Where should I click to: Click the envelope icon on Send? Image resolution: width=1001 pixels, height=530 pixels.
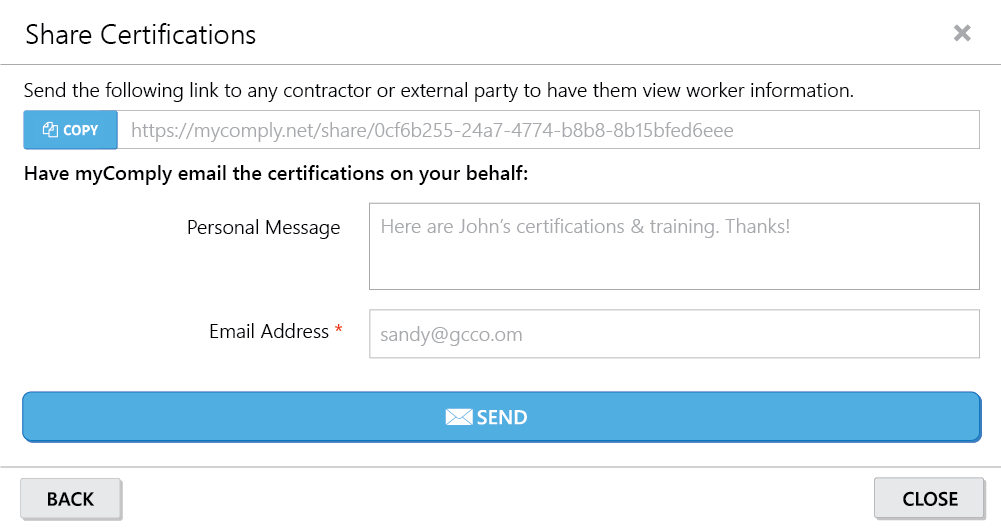[x=459, y=417]
